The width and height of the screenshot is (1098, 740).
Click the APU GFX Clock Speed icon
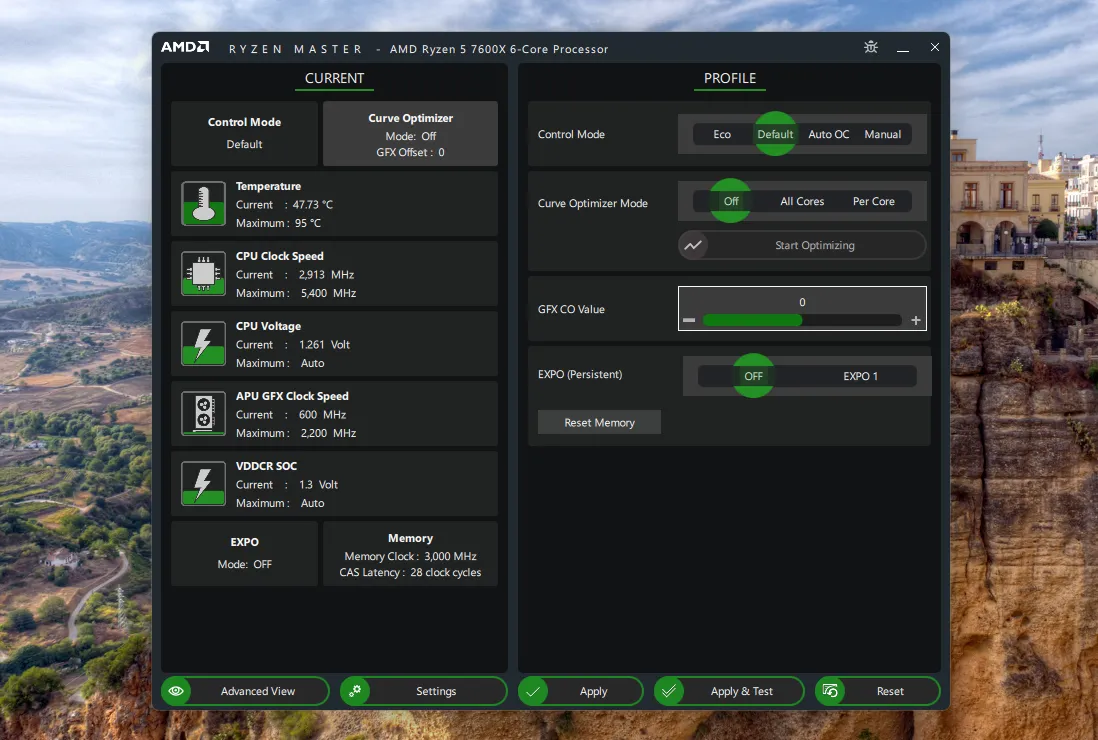click(x=203, y=414)
